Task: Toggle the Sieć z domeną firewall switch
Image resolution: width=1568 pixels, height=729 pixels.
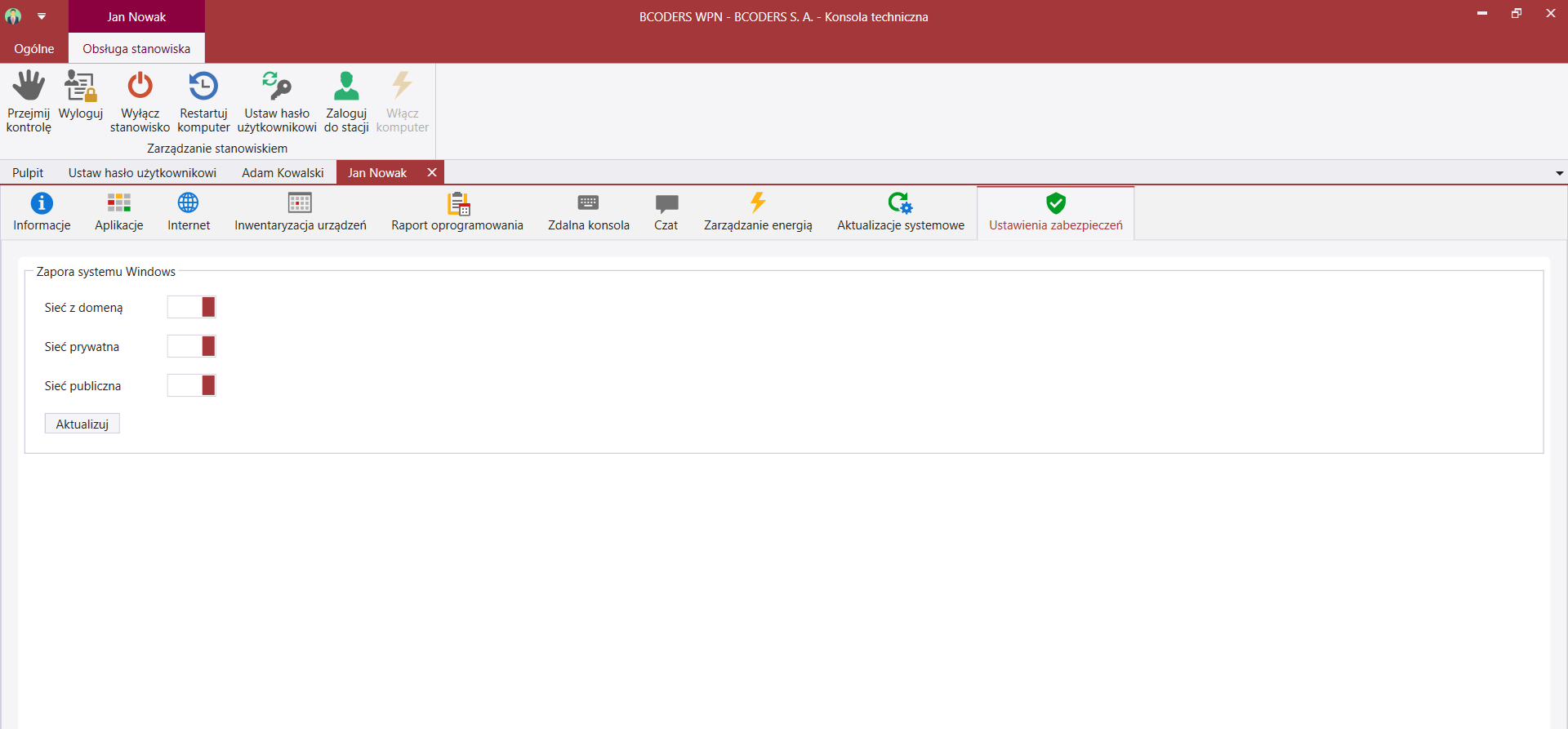Action: coord(191,307)
